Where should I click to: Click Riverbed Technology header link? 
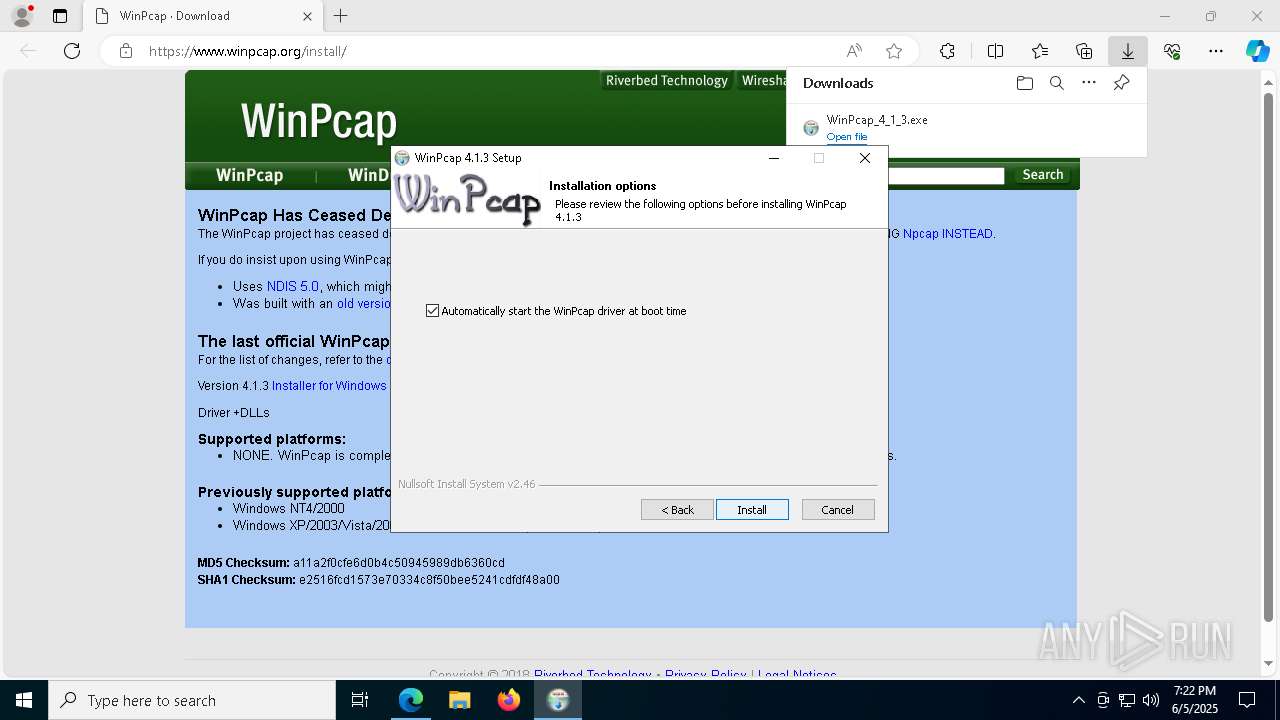(667, 81)
